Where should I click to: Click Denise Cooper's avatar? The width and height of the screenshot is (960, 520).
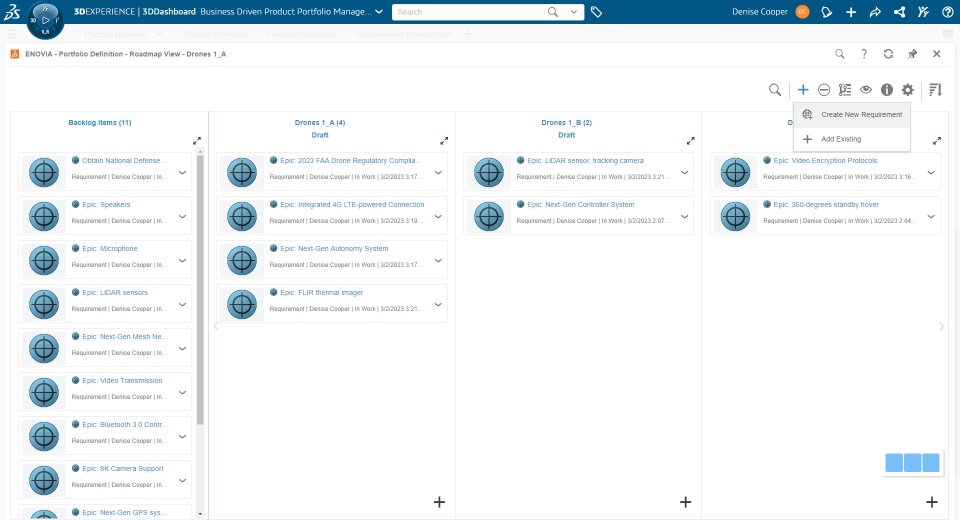802,12
